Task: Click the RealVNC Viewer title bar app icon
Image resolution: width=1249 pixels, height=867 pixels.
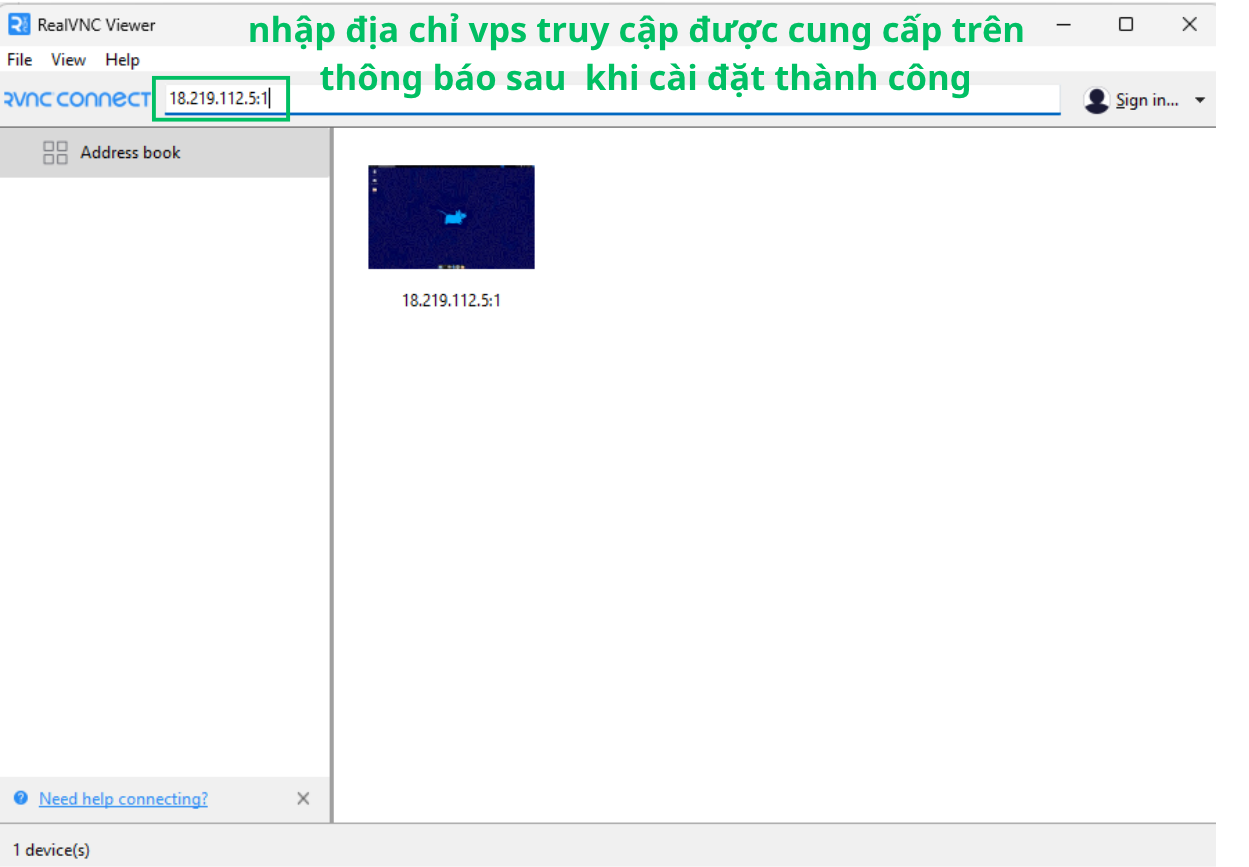Action: coord(18,25)
